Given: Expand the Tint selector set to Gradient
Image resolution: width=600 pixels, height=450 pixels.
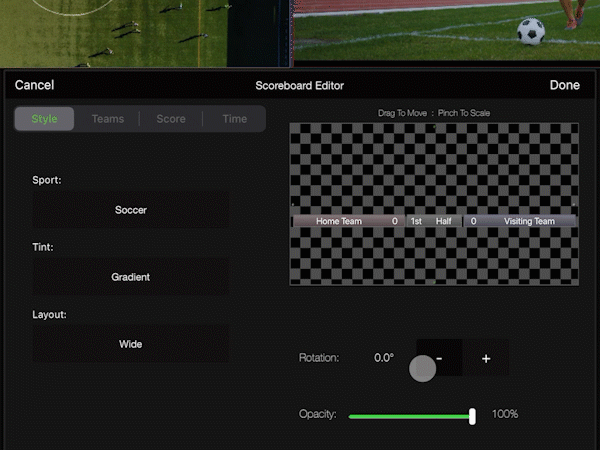Looking at the screenshot, I should pyautogui.click(x=131, y=277).
